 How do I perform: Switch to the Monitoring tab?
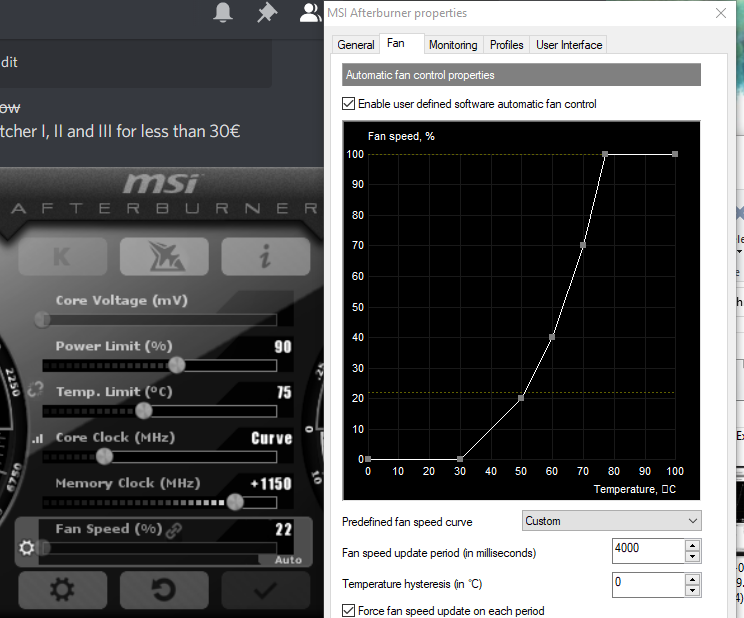(x=453, y=45)
